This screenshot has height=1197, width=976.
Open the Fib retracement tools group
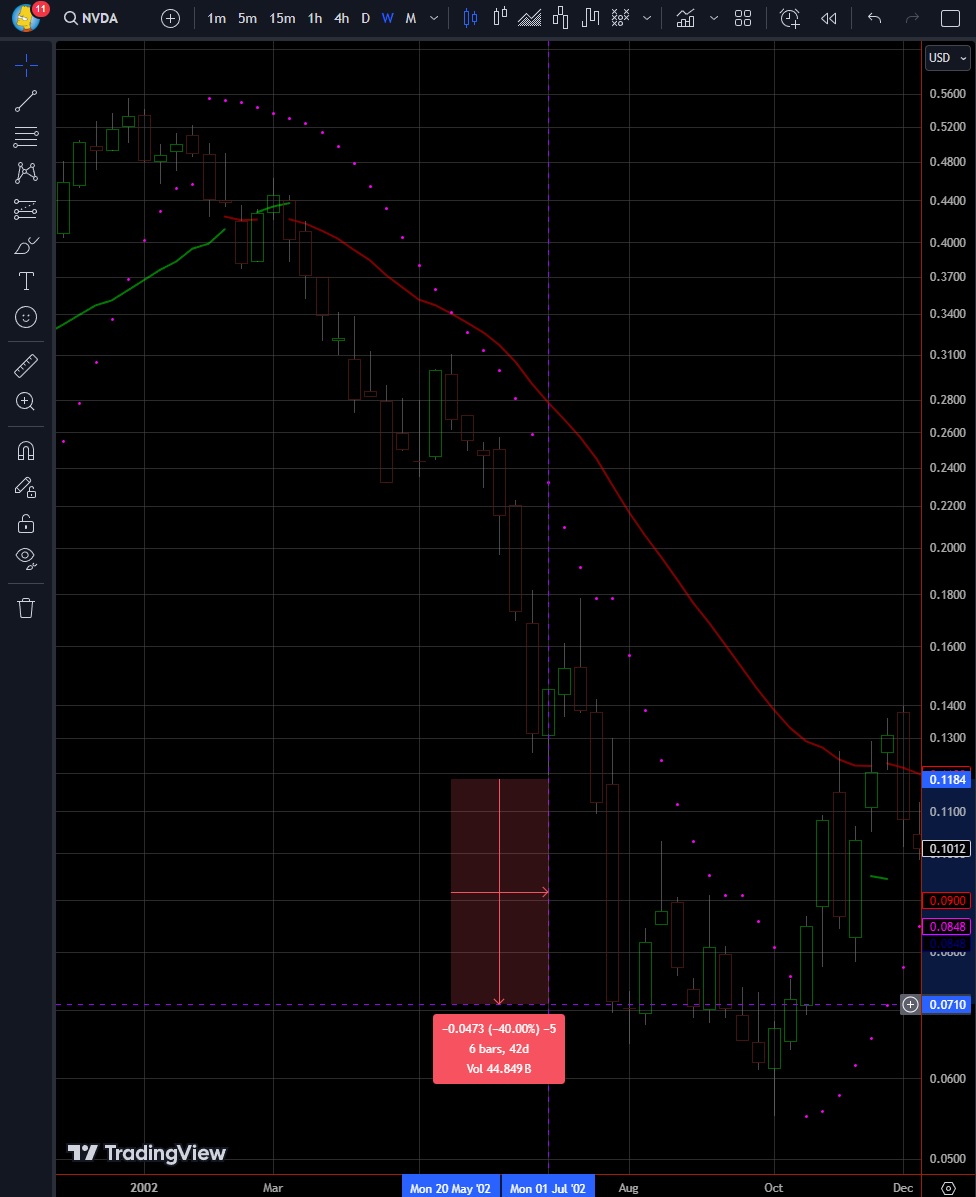26,137
